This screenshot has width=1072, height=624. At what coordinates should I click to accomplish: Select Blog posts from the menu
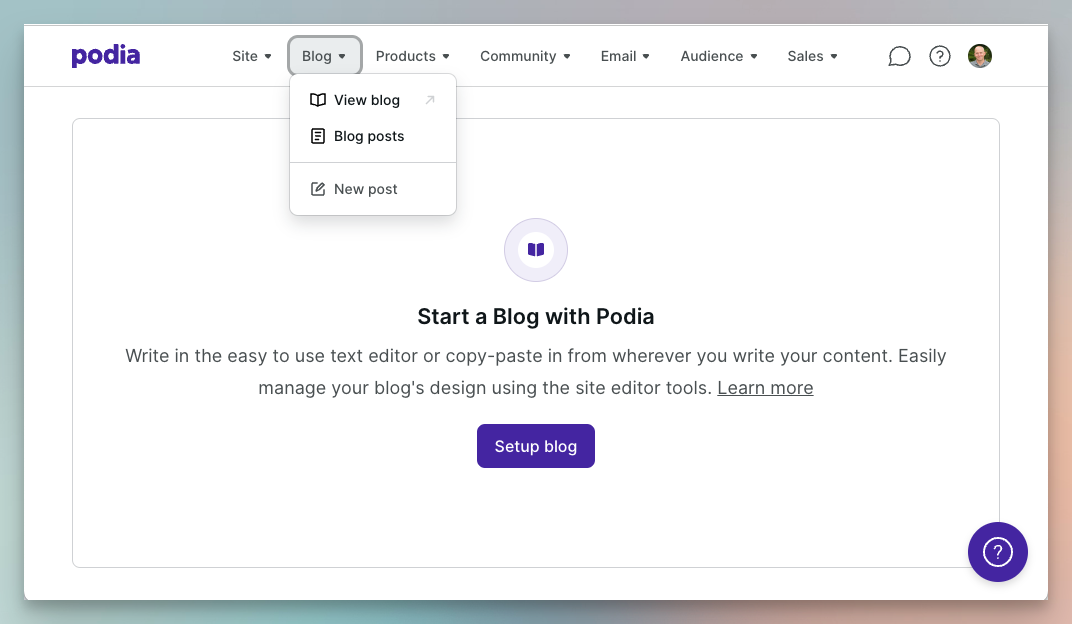tap(368, 136)
